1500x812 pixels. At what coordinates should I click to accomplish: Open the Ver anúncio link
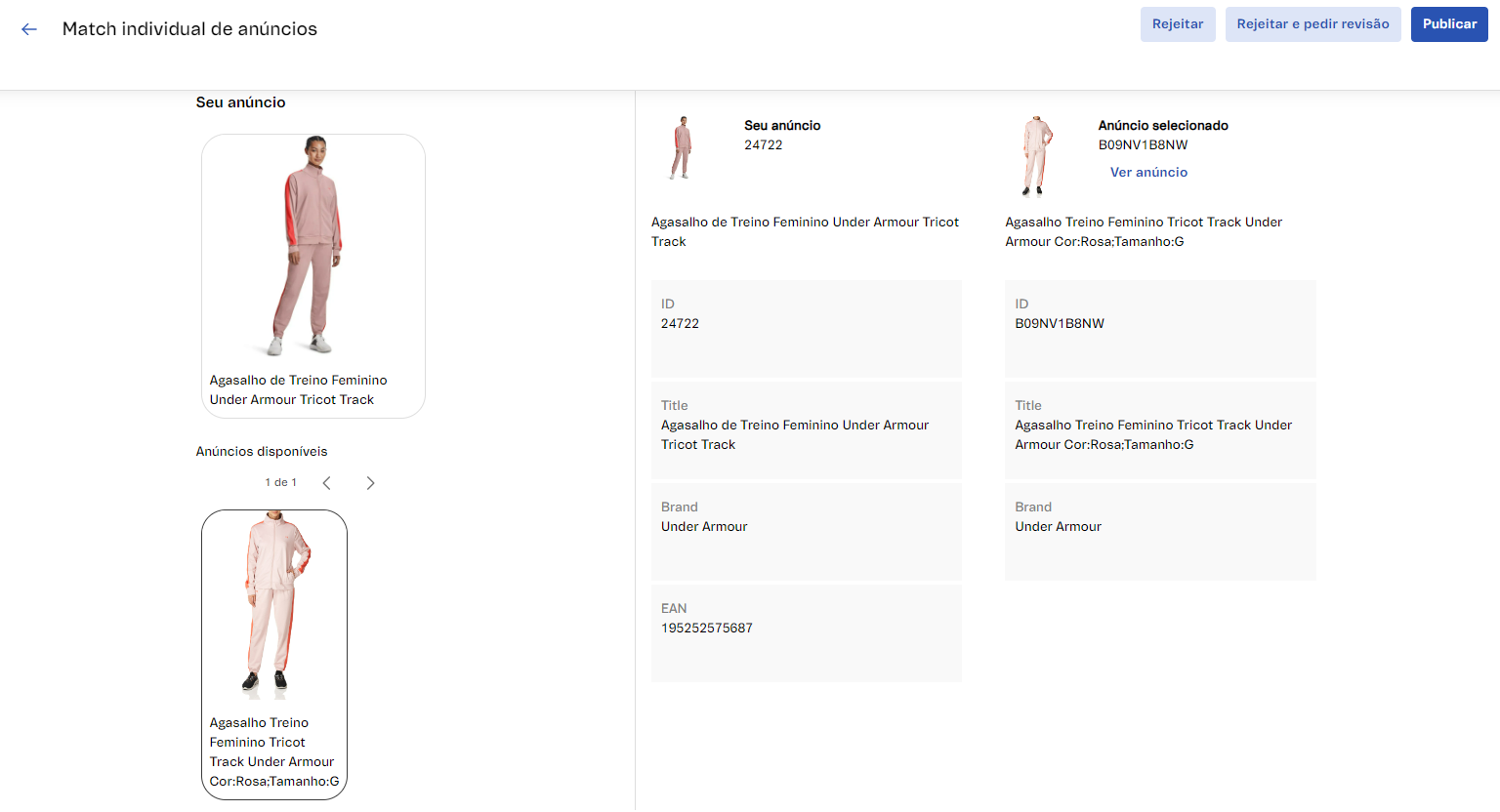click(1148, 172)
